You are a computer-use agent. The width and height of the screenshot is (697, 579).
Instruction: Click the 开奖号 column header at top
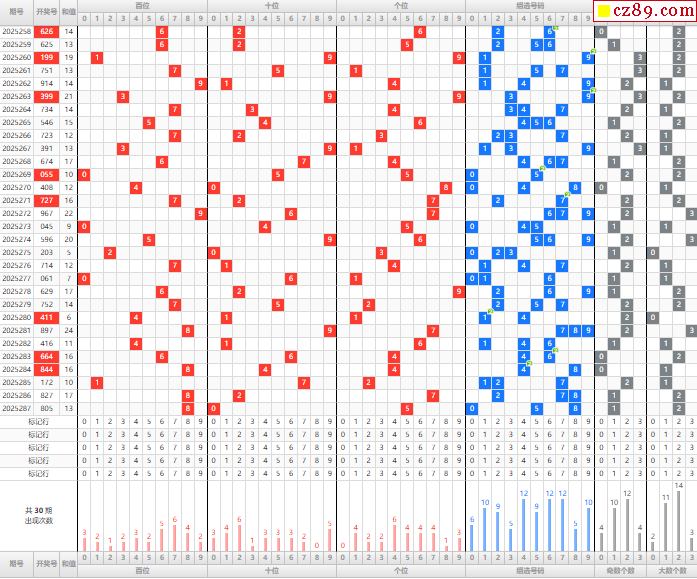click(46, 11)
